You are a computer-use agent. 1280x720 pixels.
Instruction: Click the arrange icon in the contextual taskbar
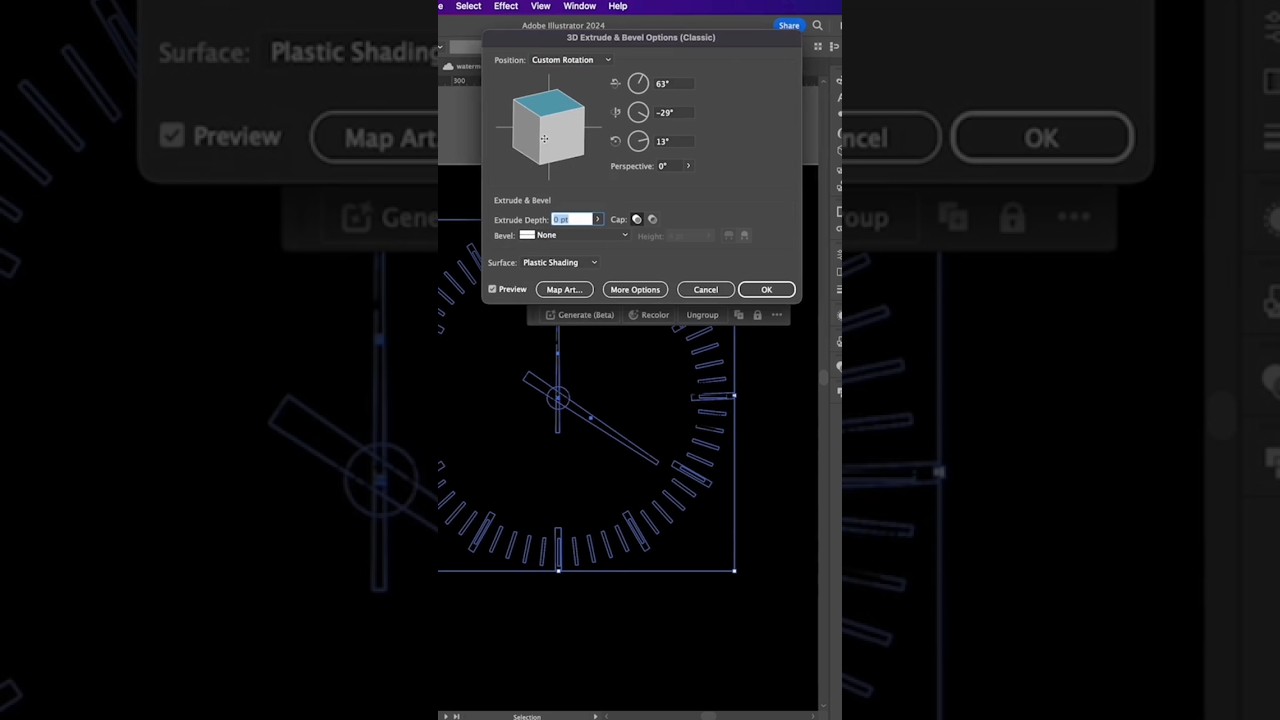click(x=739, y=315)
